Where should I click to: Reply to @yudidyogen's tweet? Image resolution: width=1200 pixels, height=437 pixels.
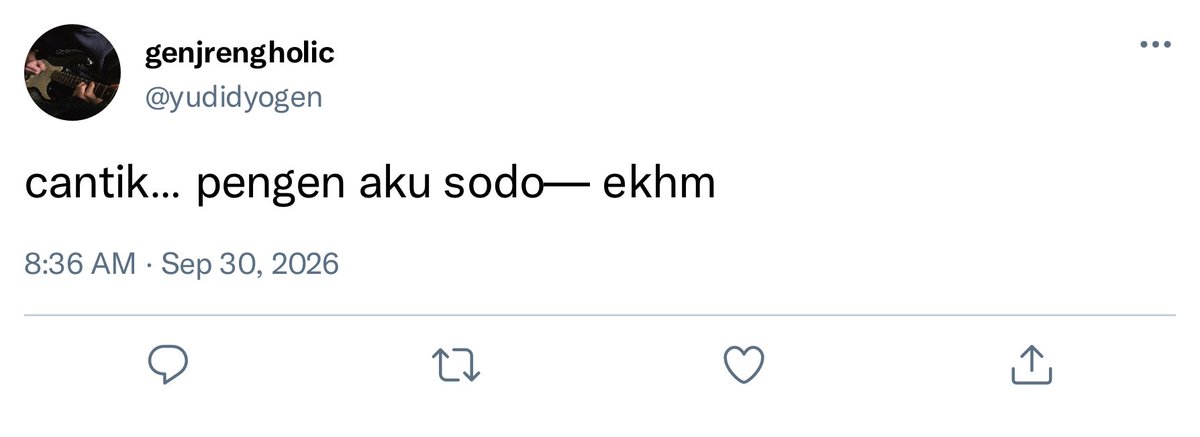169,365
